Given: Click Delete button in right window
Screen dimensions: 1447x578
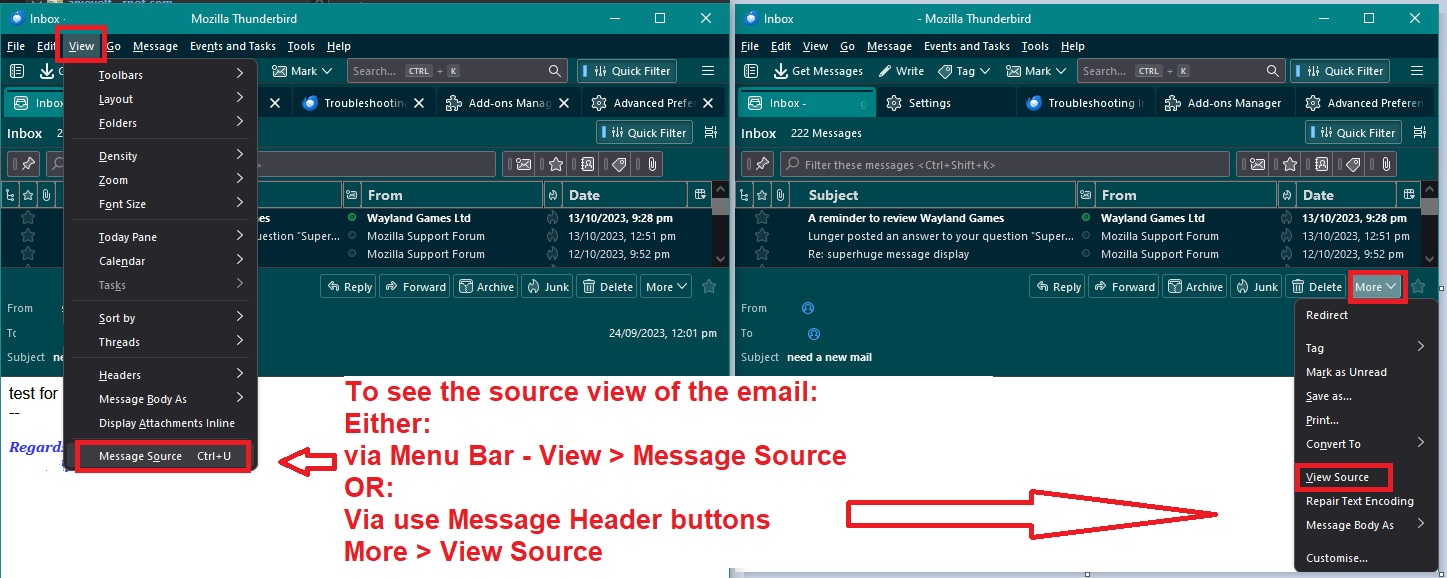Looking at the screenshot, I should click(x=1316, y=287).
